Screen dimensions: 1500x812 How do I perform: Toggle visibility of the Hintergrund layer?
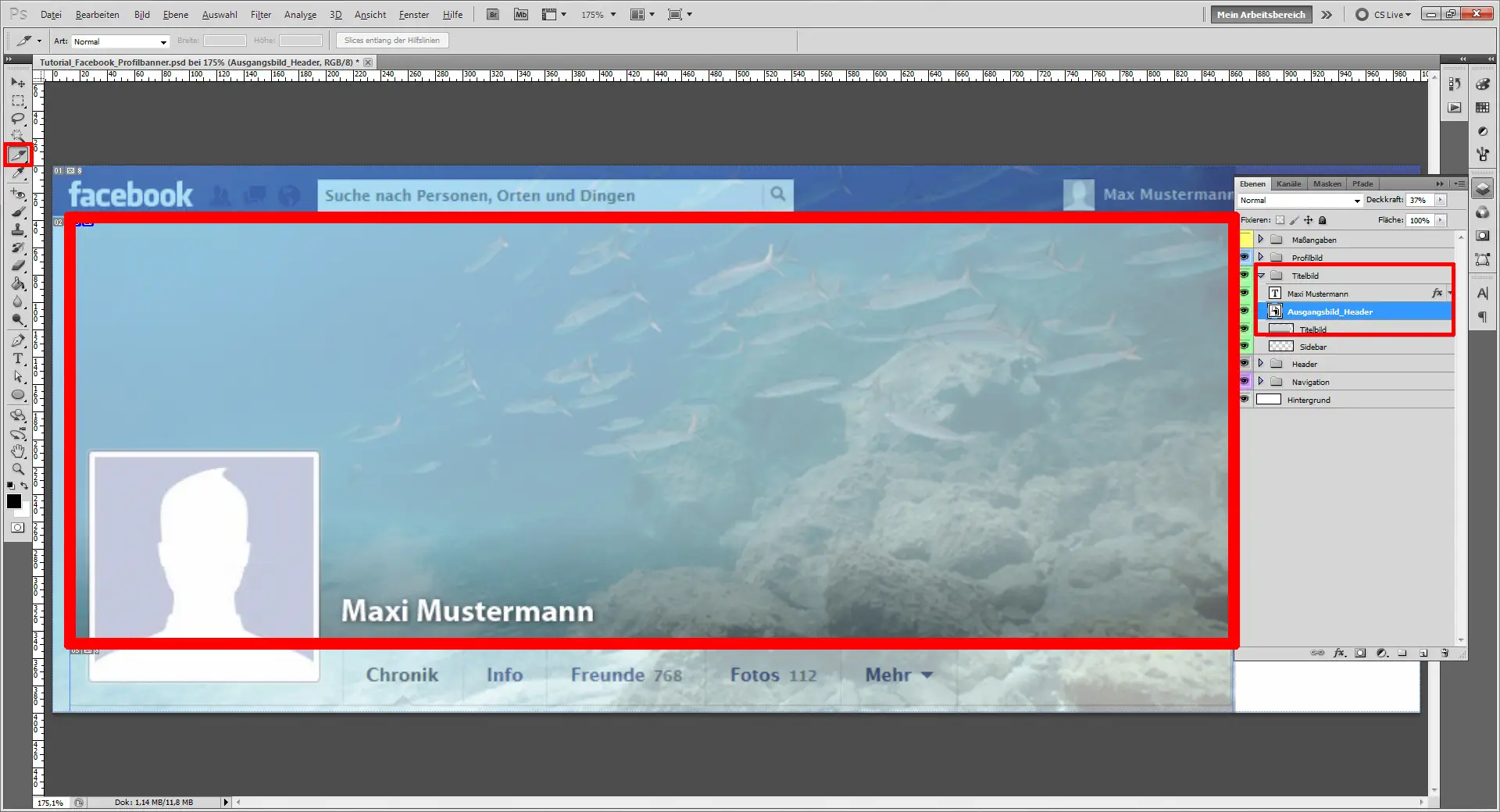point(1245,400)
